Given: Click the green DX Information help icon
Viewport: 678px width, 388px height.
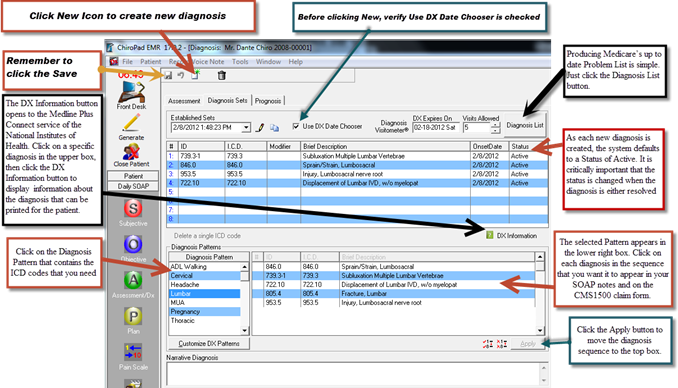Looking at the screenshot, I should click(x=489, y=235).
